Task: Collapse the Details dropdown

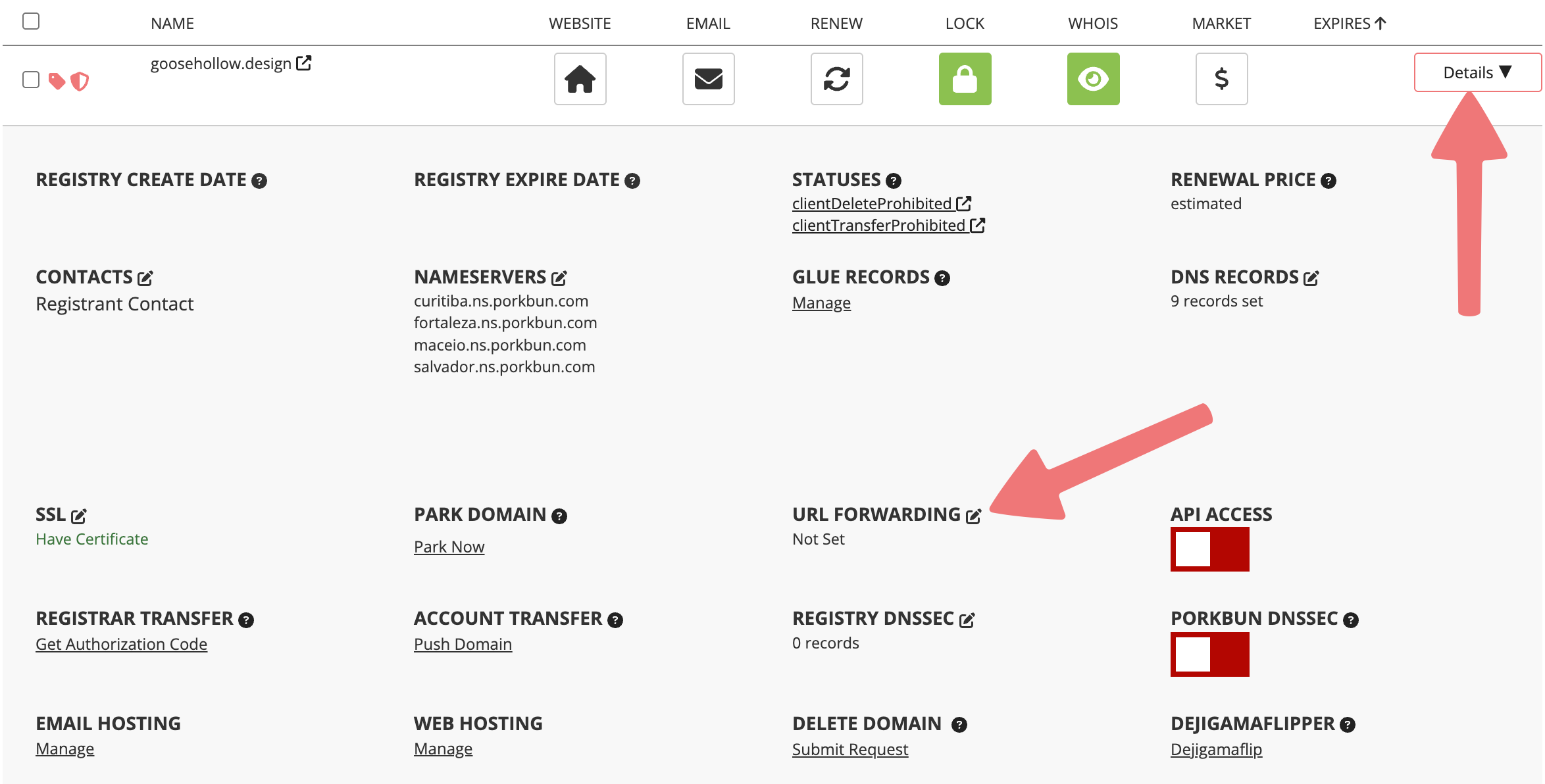Action: pyautogui.click(x=1477, y=72)
